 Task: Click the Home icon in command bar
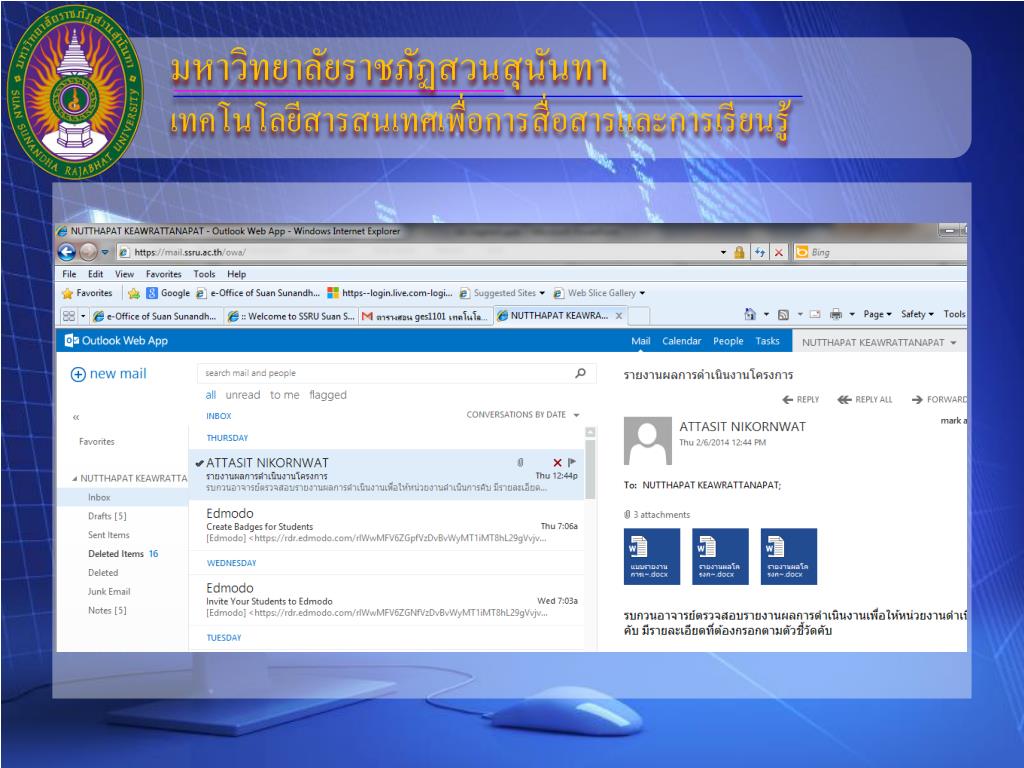pos(750,314)
